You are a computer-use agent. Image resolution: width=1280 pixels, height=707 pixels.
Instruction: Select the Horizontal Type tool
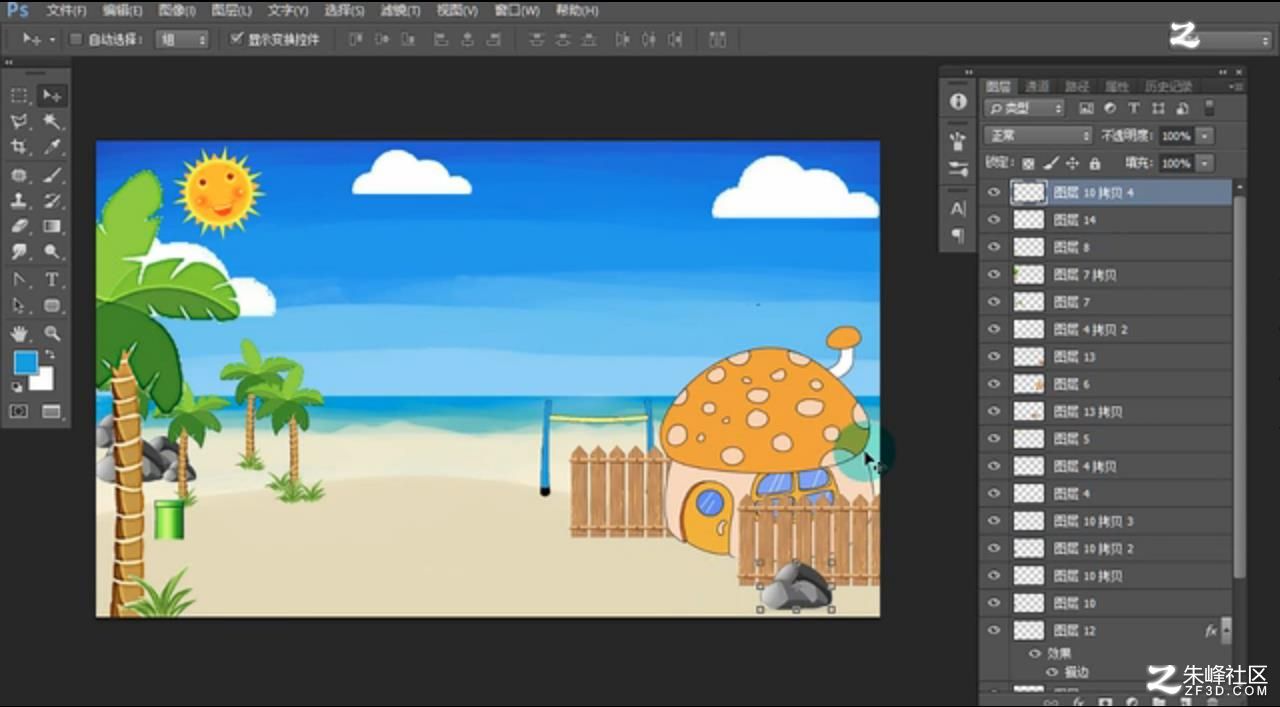[x=52, y=280]
